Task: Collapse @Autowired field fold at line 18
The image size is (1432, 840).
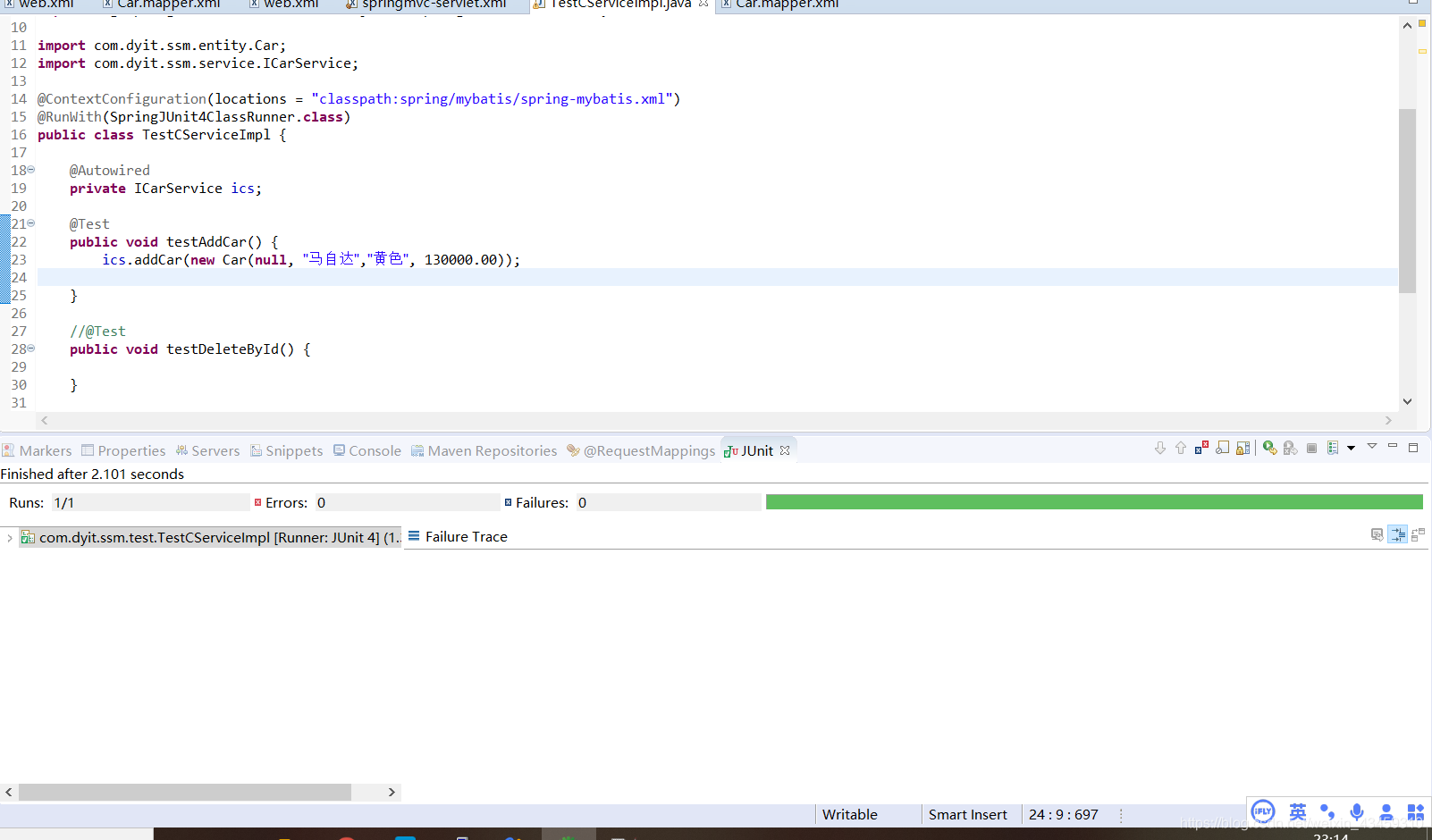Action: coord(31,169)
